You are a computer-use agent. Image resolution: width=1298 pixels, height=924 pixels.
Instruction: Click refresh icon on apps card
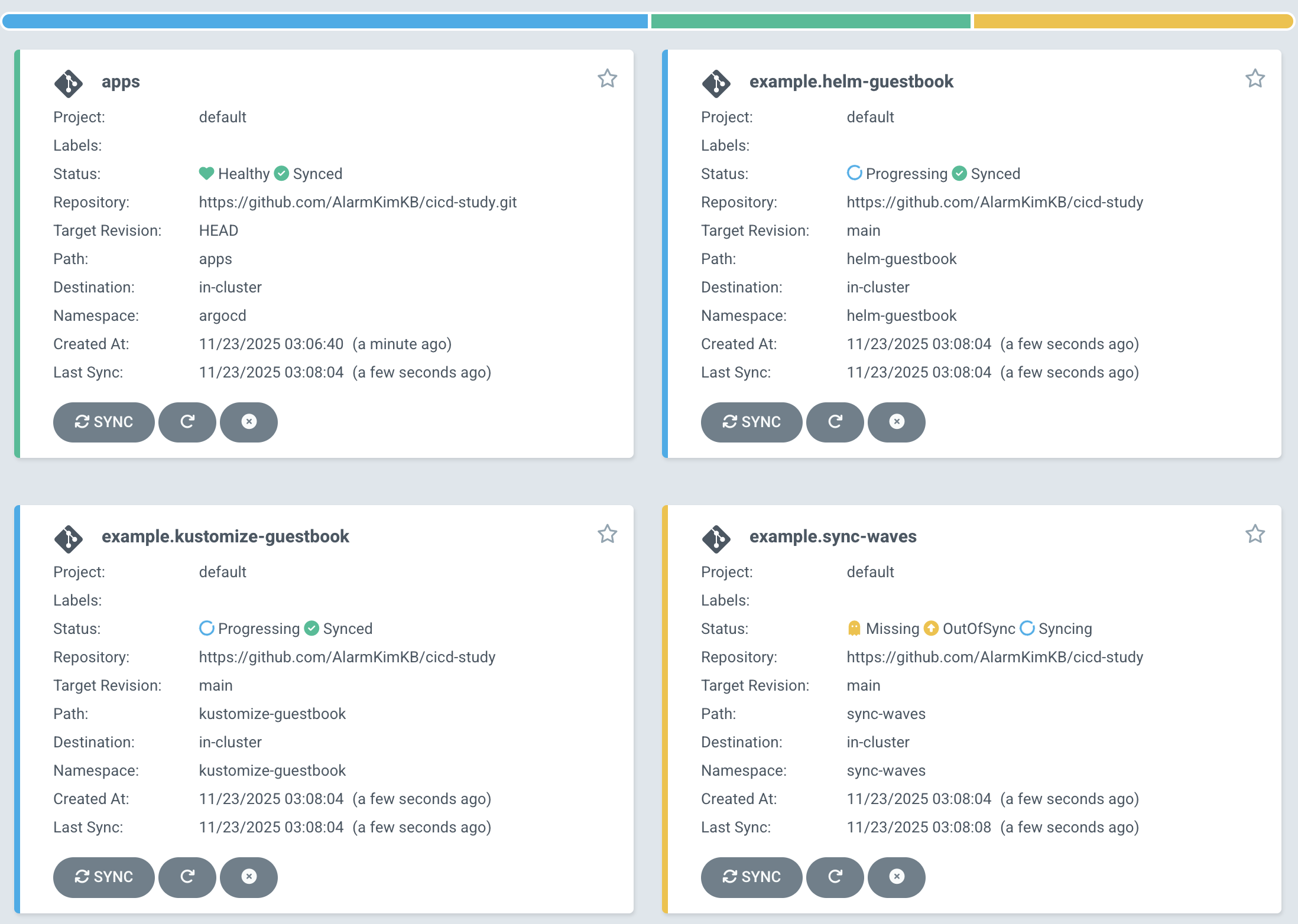[187, 422]
